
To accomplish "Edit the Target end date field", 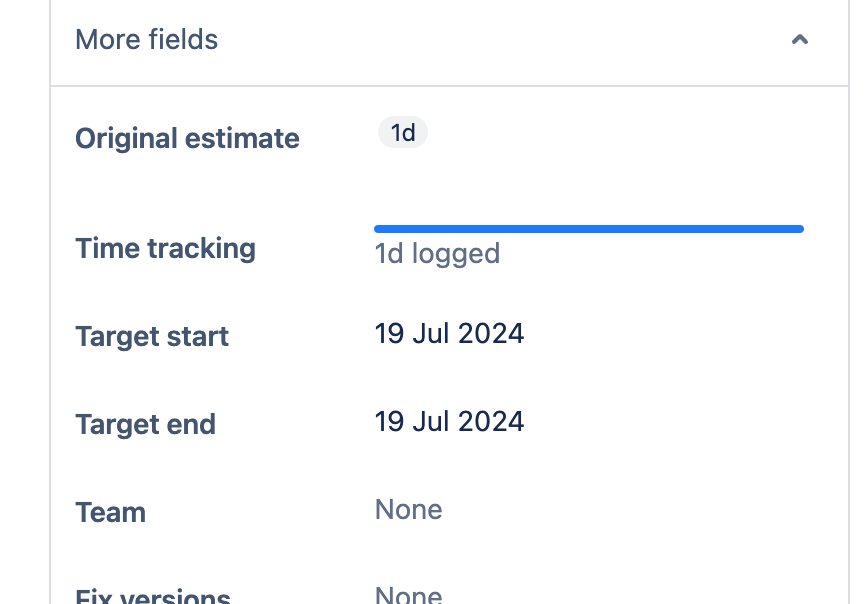I will tap(449, 421).
